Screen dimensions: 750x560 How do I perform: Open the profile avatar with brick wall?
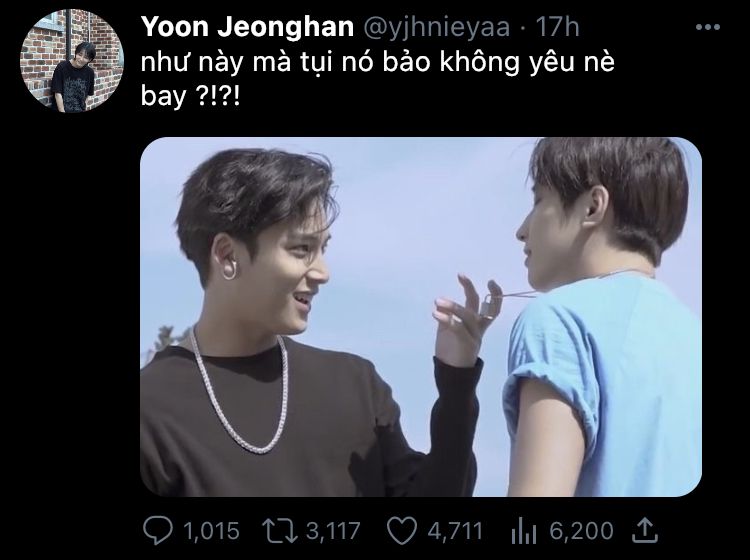point(72,61)
